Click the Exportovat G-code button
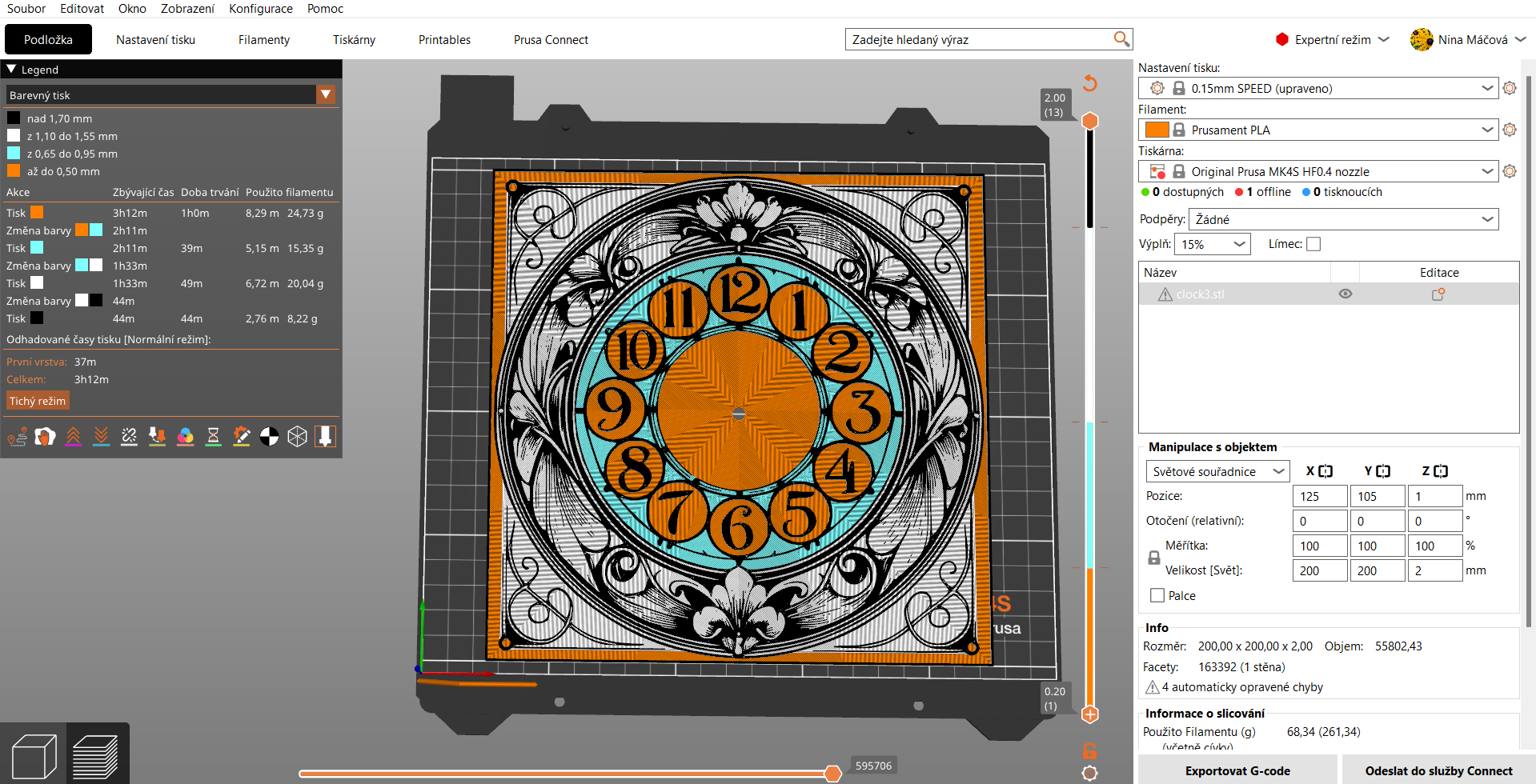This screenshot has width=1536, height=784. point(1237,770)
